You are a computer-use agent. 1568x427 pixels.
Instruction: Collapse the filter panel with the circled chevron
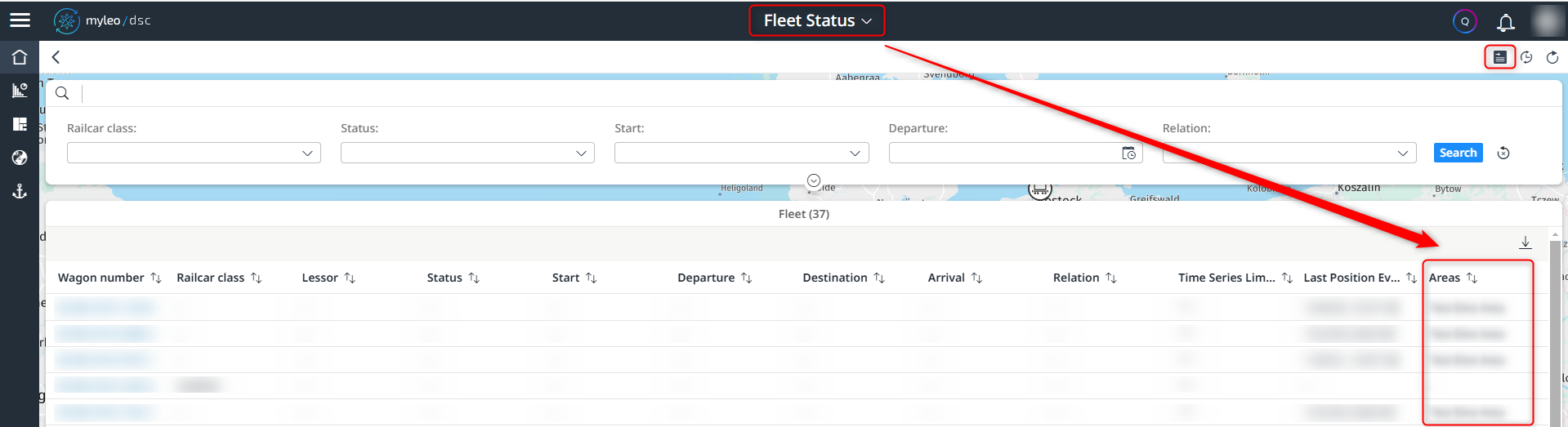813,180
